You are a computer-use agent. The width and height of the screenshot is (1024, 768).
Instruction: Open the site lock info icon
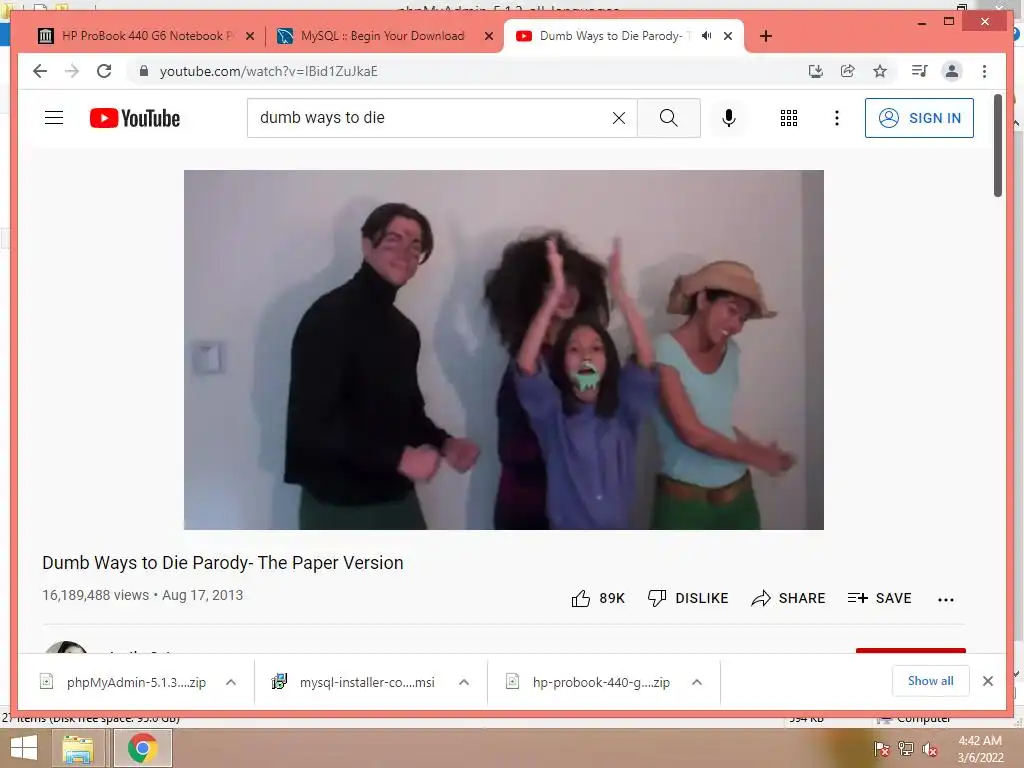[x=144, y=71]
